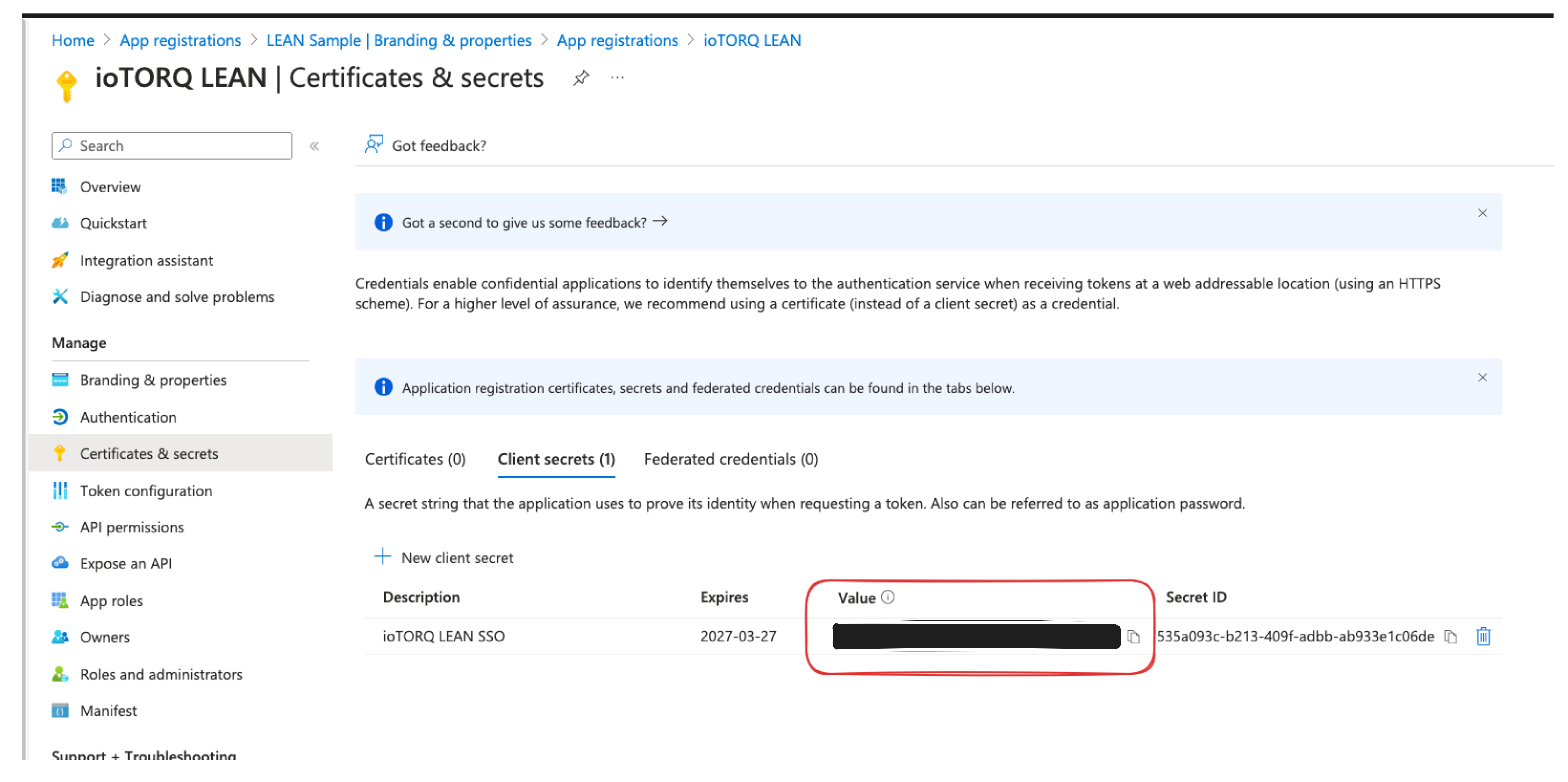Click the Manifest icon
1568x782 pixels.
[x=60, y=711]
